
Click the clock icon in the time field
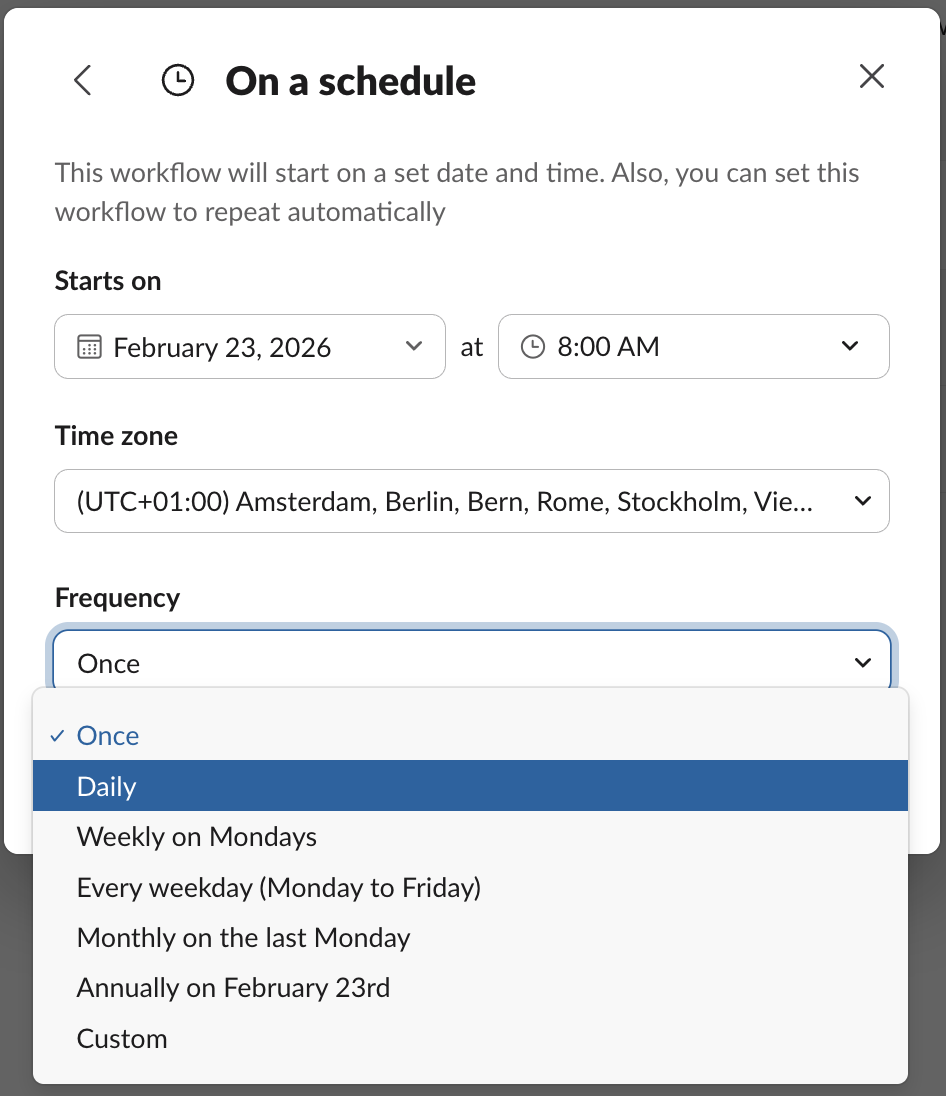click(534, 347)
